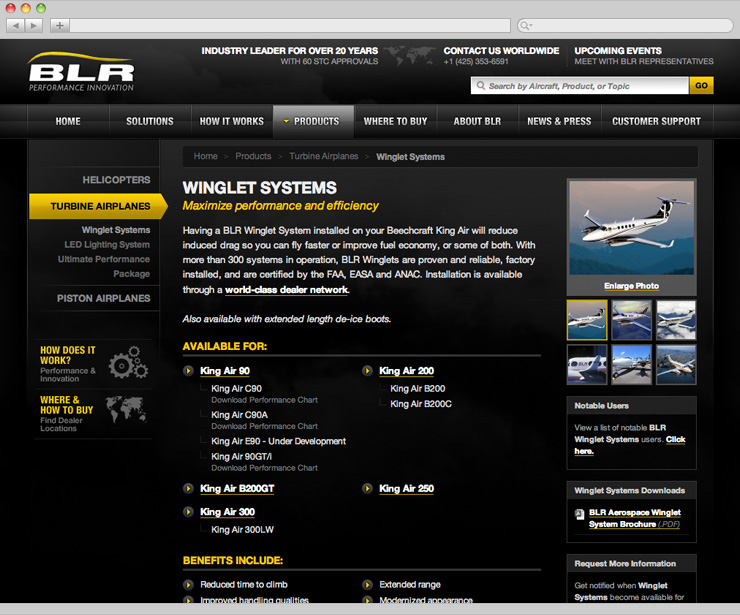Click the Search by Aircraft, Product, or Topic field

point(580,85)
